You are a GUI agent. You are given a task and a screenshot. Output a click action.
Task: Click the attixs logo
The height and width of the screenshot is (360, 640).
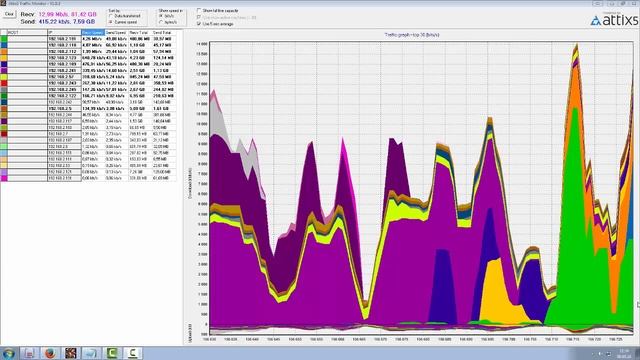pyautogui.click(x=614, y=20)
